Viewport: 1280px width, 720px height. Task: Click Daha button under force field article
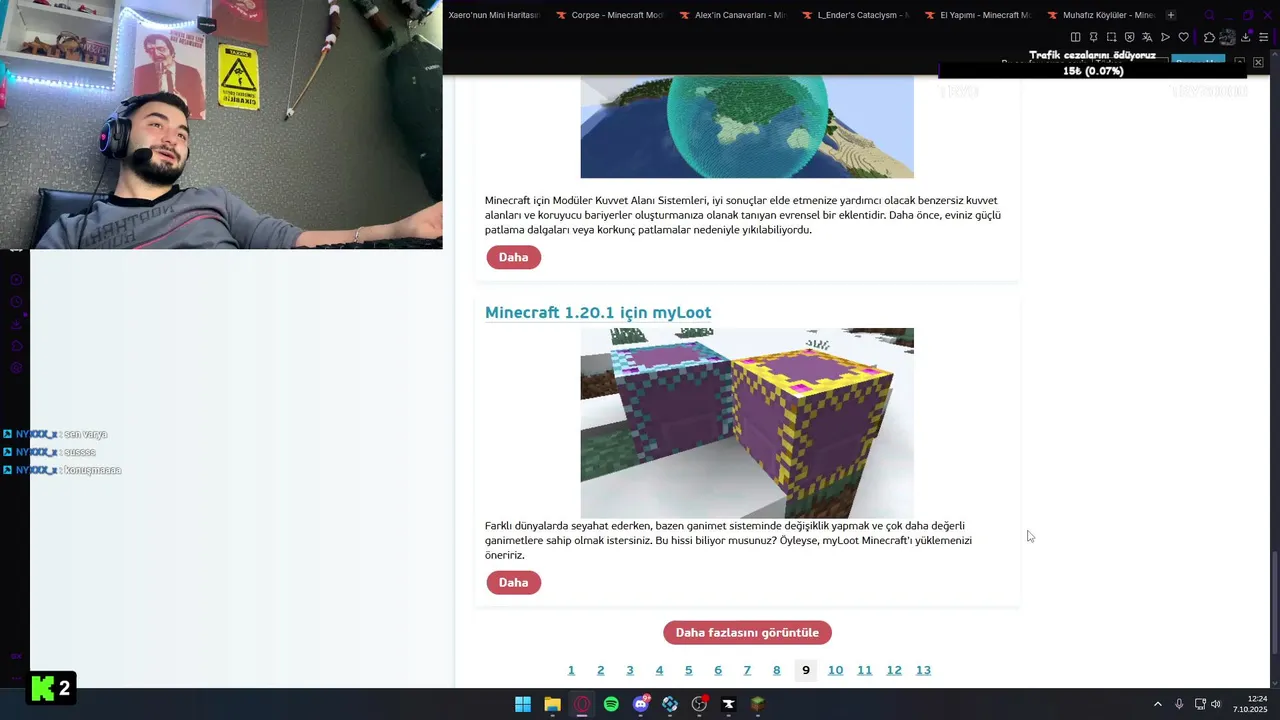click(513, 257)
